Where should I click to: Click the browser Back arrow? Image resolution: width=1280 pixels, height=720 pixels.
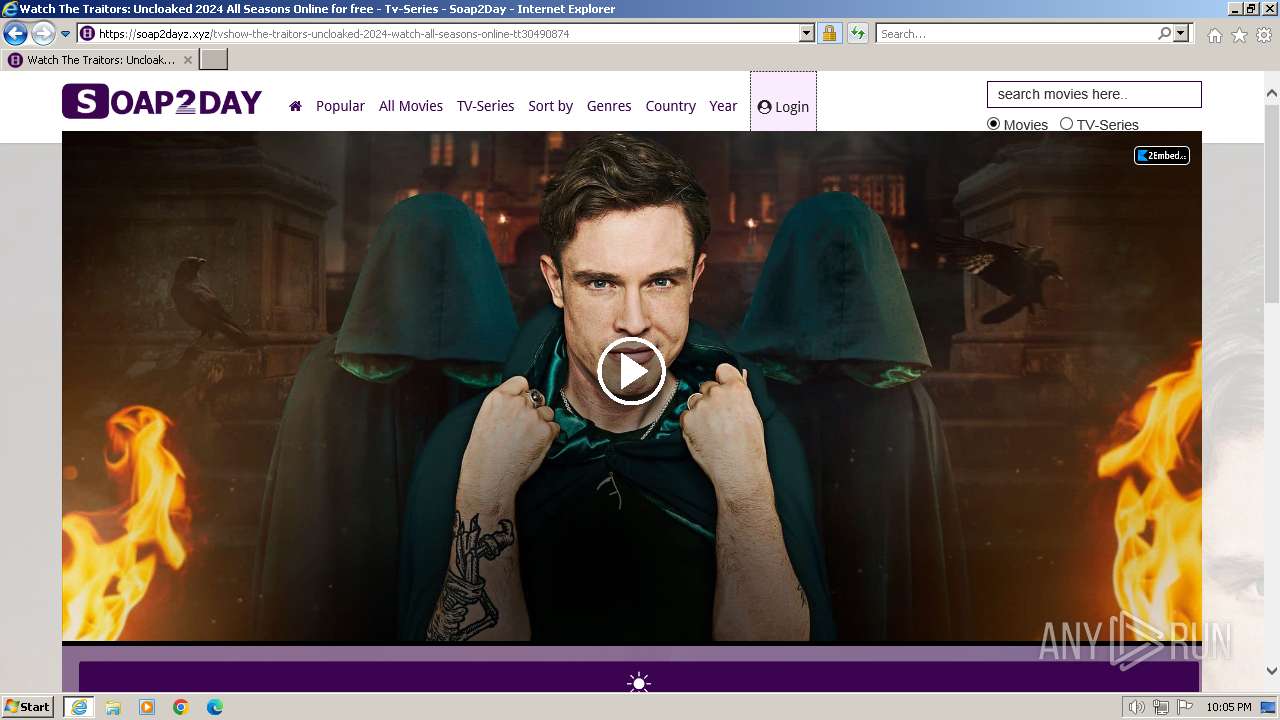tap(15, 34)
